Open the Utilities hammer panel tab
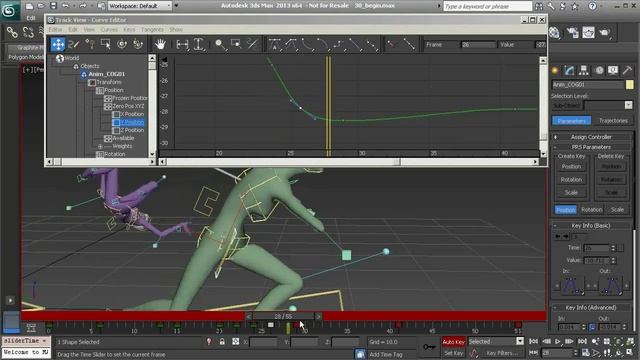This screenshot has height=360, width=640. click(x=627, y=71)
